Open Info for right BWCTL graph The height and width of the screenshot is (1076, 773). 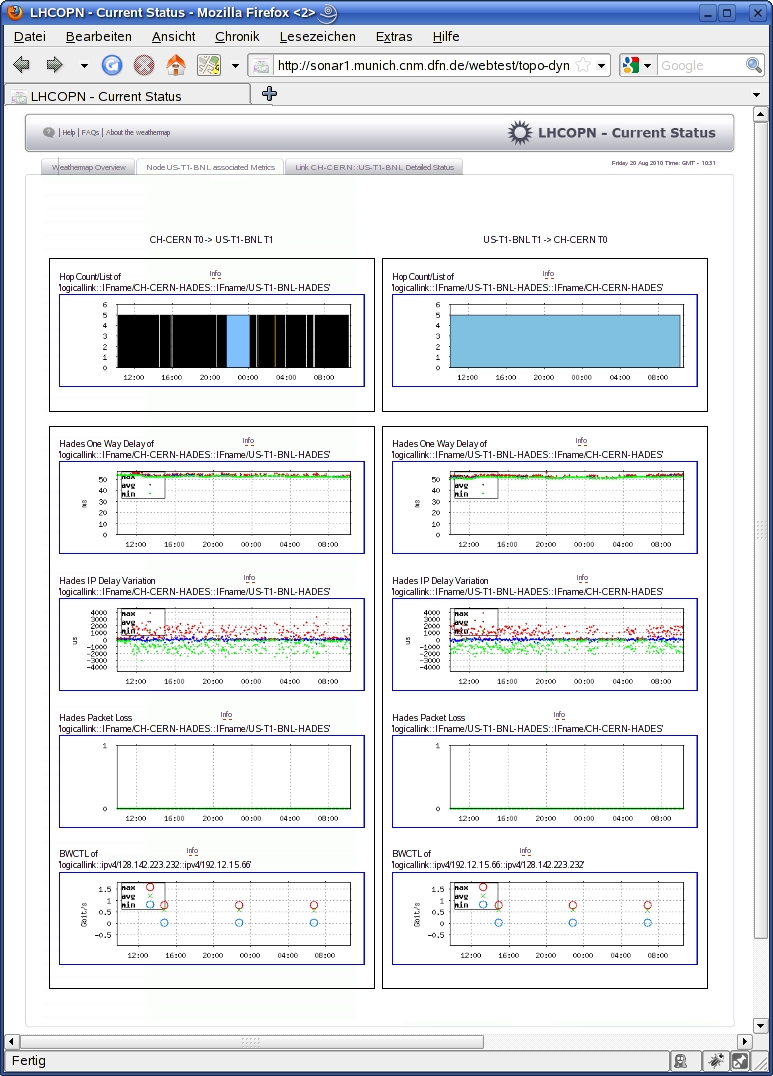tap(525, 851)
